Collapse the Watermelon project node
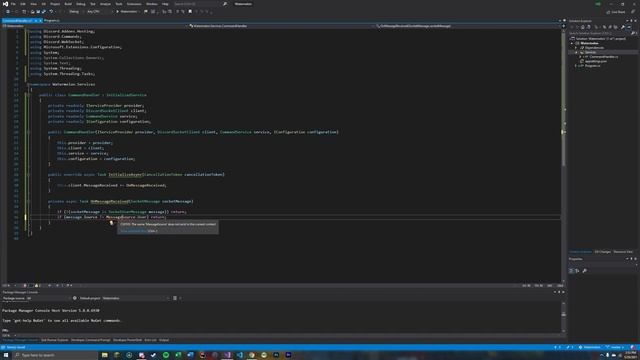This screenshot has height=360, width=640. [x=572, y=43]
